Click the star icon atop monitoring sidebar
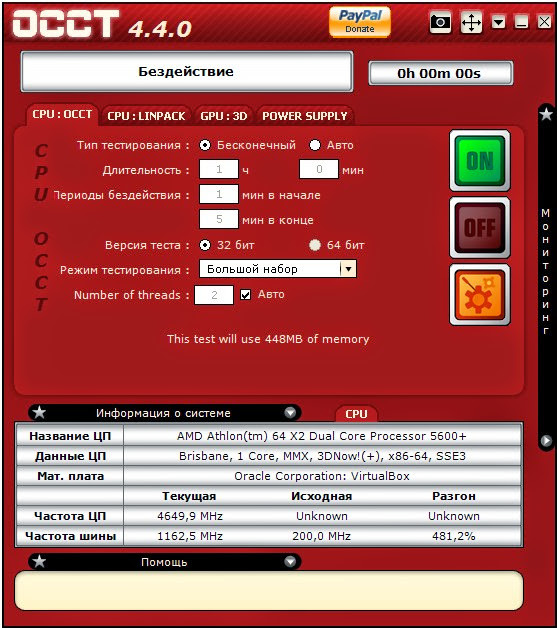Screen dimensions: 557x628 click(546, 115)
